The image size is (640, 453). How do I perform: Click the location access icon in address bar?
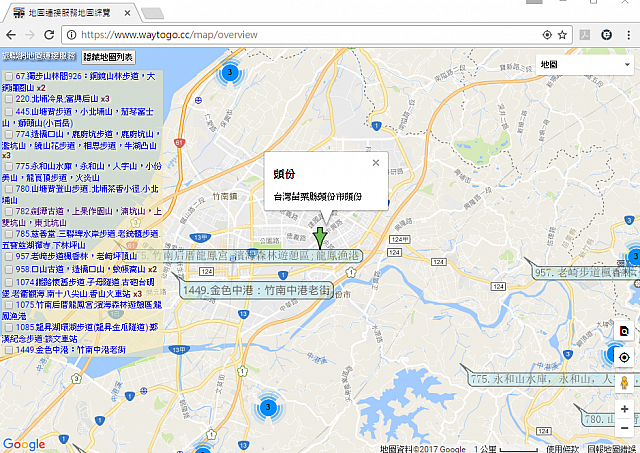[547, 35]
